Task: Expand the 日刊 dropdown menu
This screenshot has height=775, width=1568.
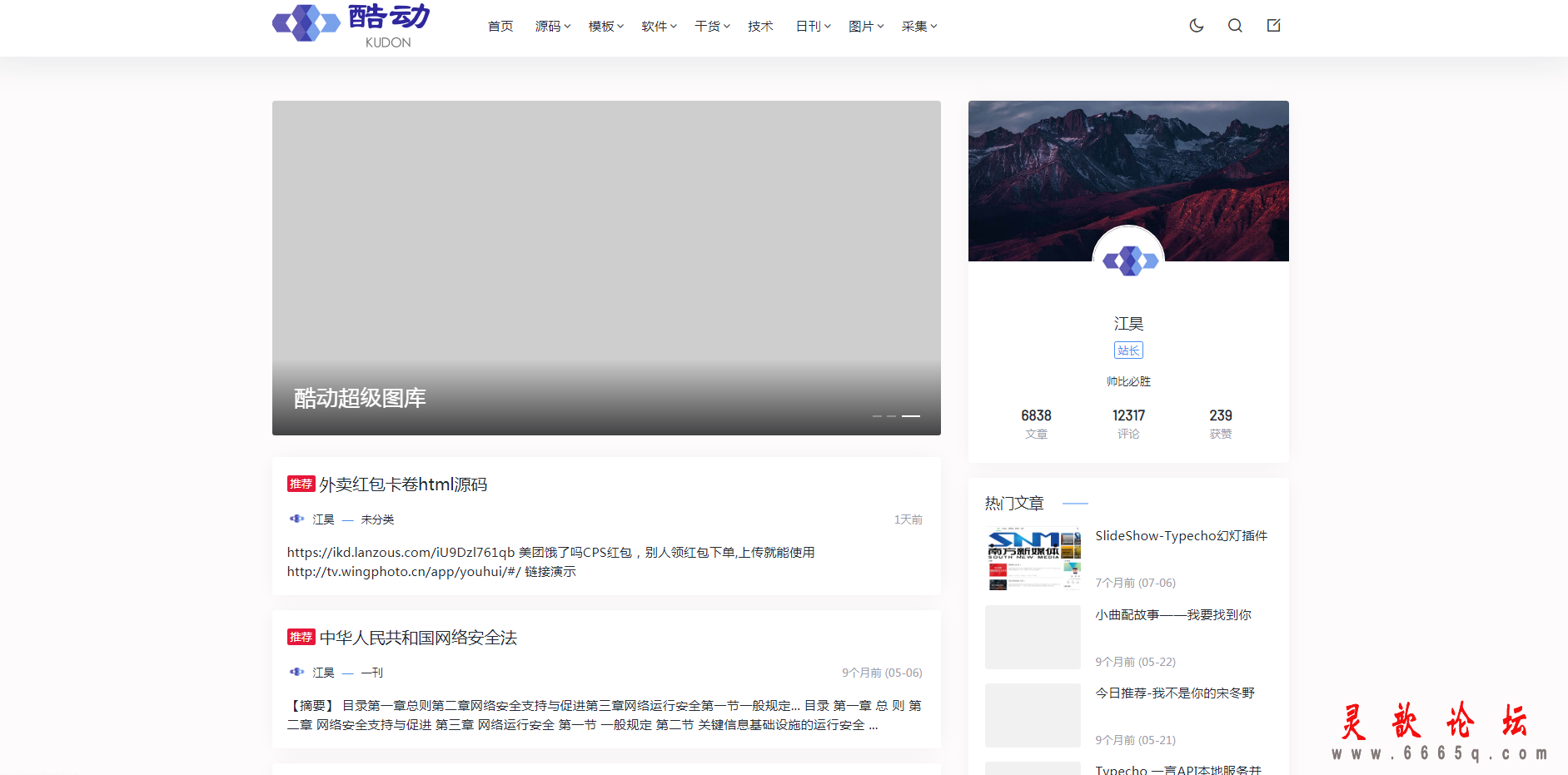Action: click(814, 27)
